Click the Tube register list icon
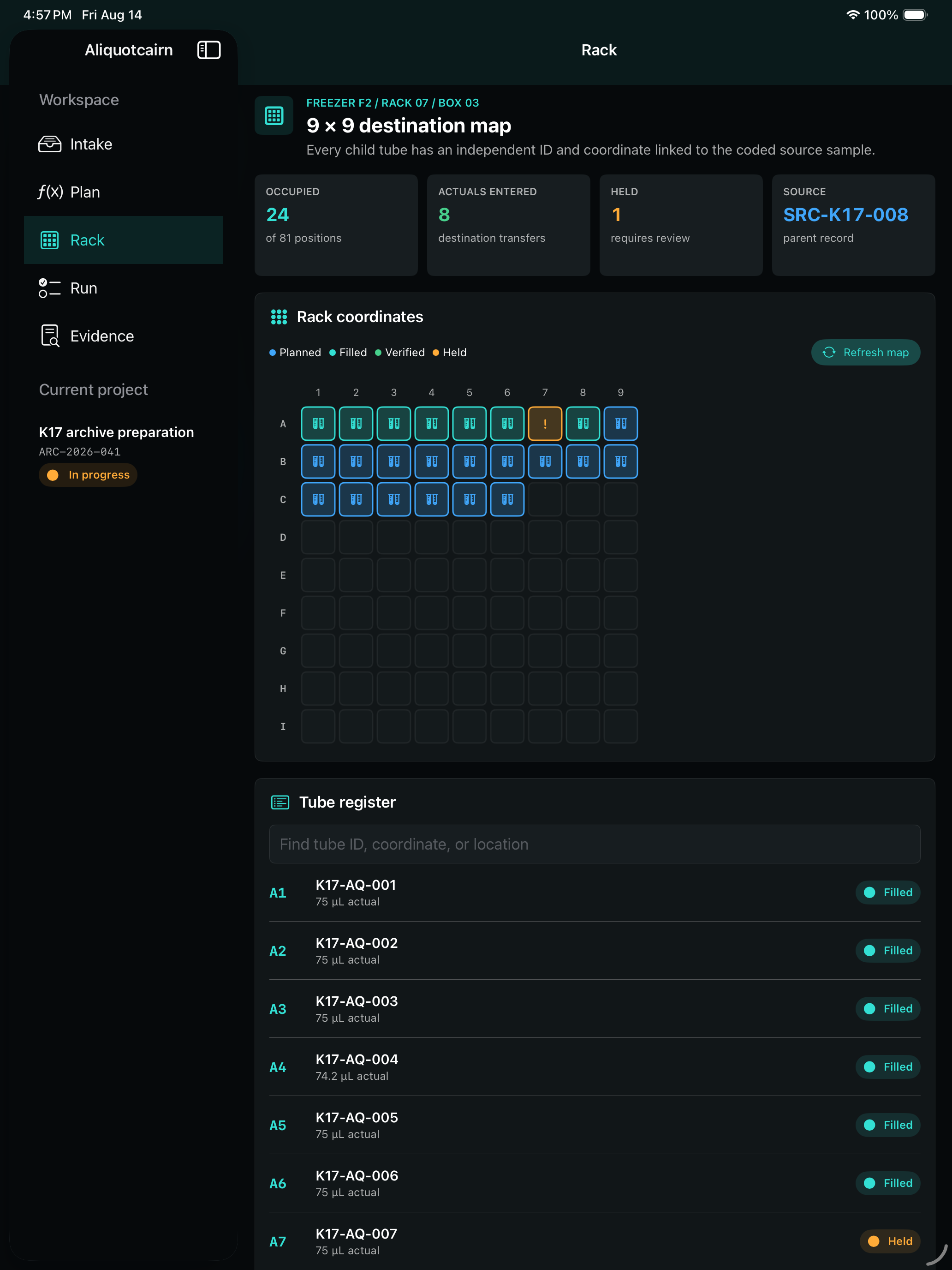The width and height of the screenshot is (952, 1270). tap(280, 802)
